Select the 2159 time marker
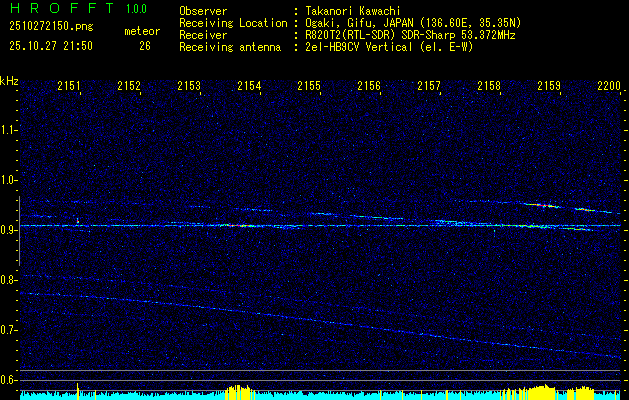This screenshot has width=629, height=400. (x=549, y=87)
